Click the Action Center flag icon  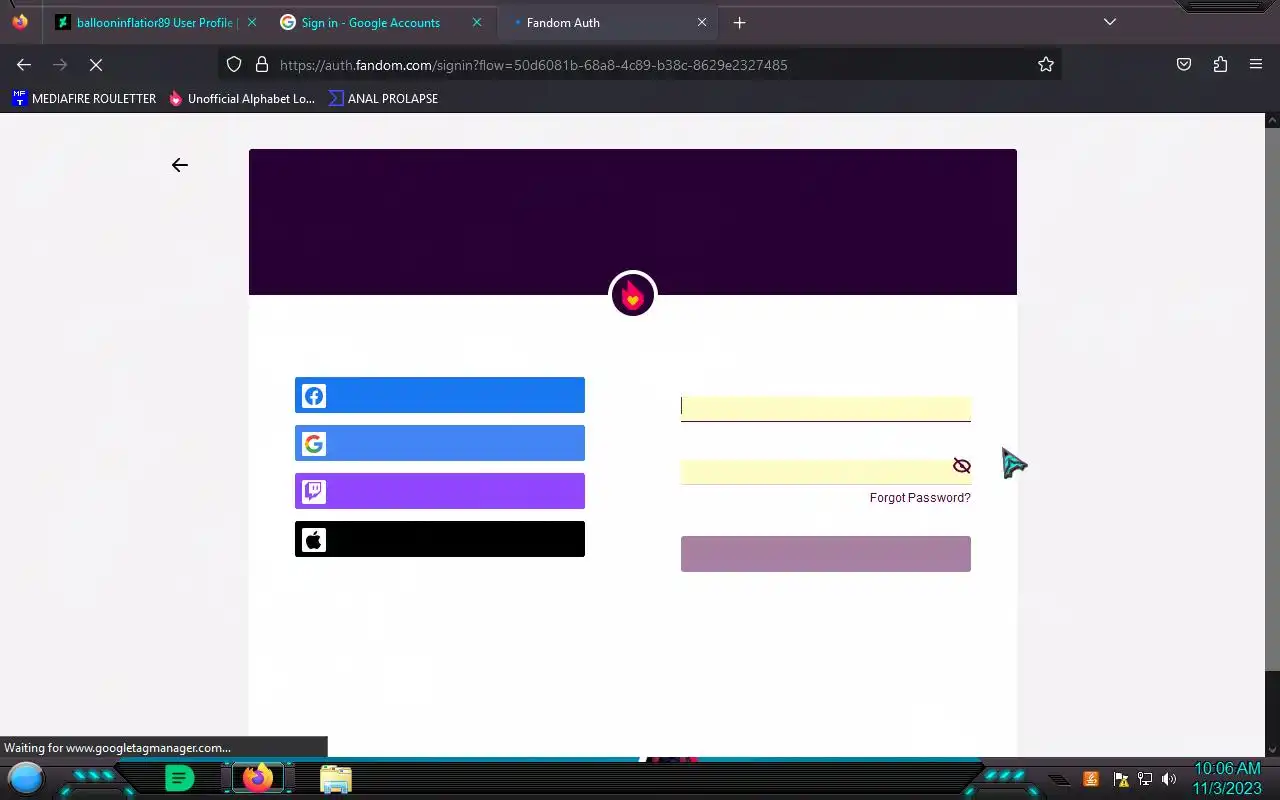[1121, 779]
